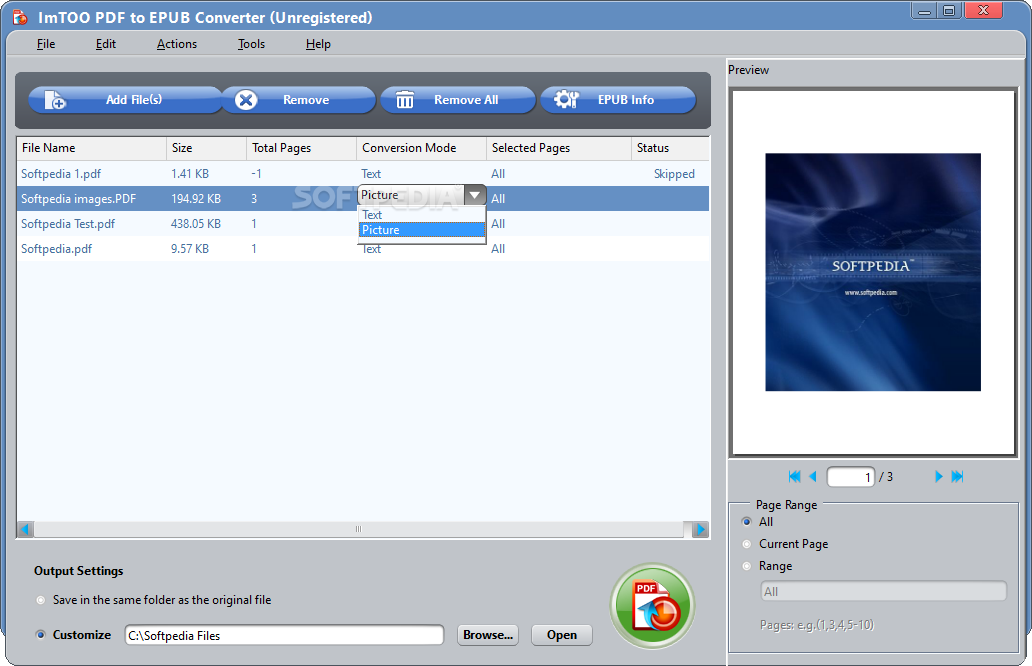
Task: Select the Softpedia 1.pdf row
Action: pos(363,174)
